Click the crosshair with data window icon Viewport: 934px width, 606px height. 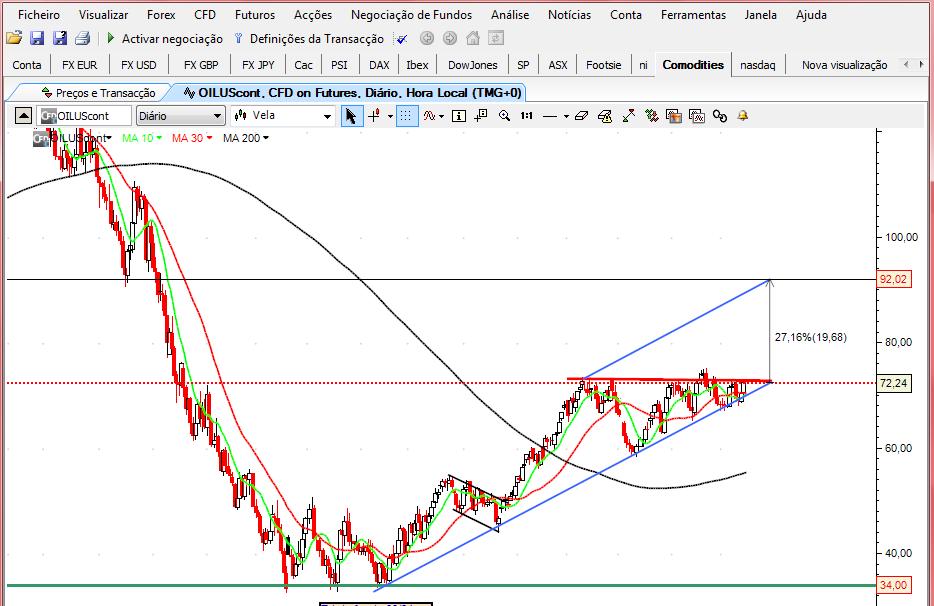(481, 116)
